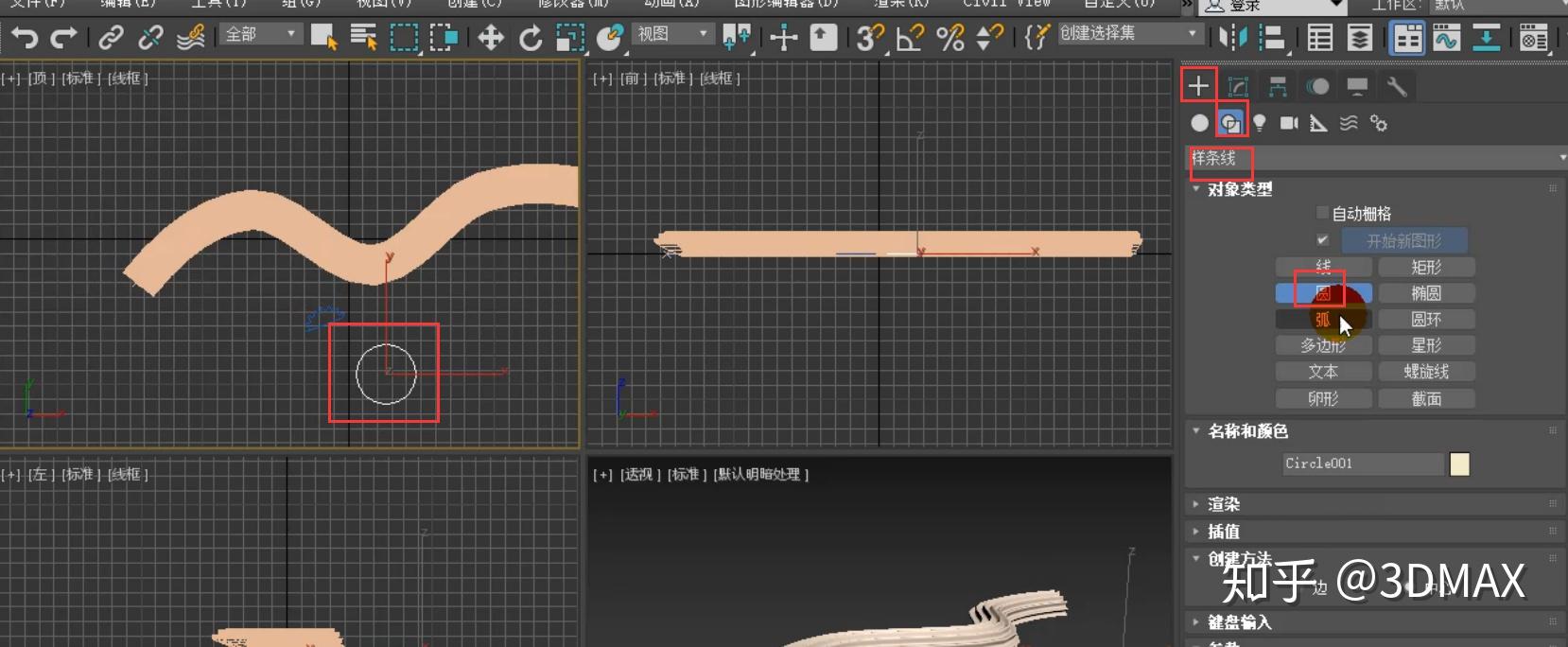Toggle the Spinner Snap icon

[989, 38]
